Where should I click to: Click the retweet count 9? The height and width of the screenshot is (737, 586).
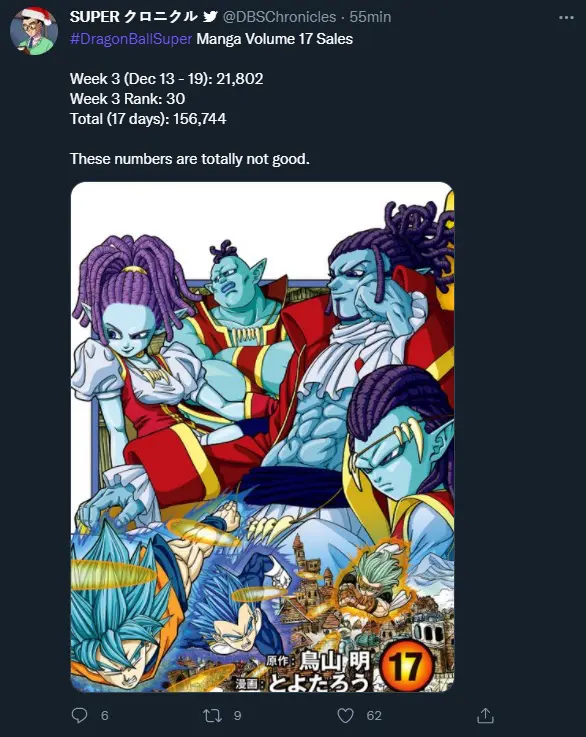[x=237, y=715]
